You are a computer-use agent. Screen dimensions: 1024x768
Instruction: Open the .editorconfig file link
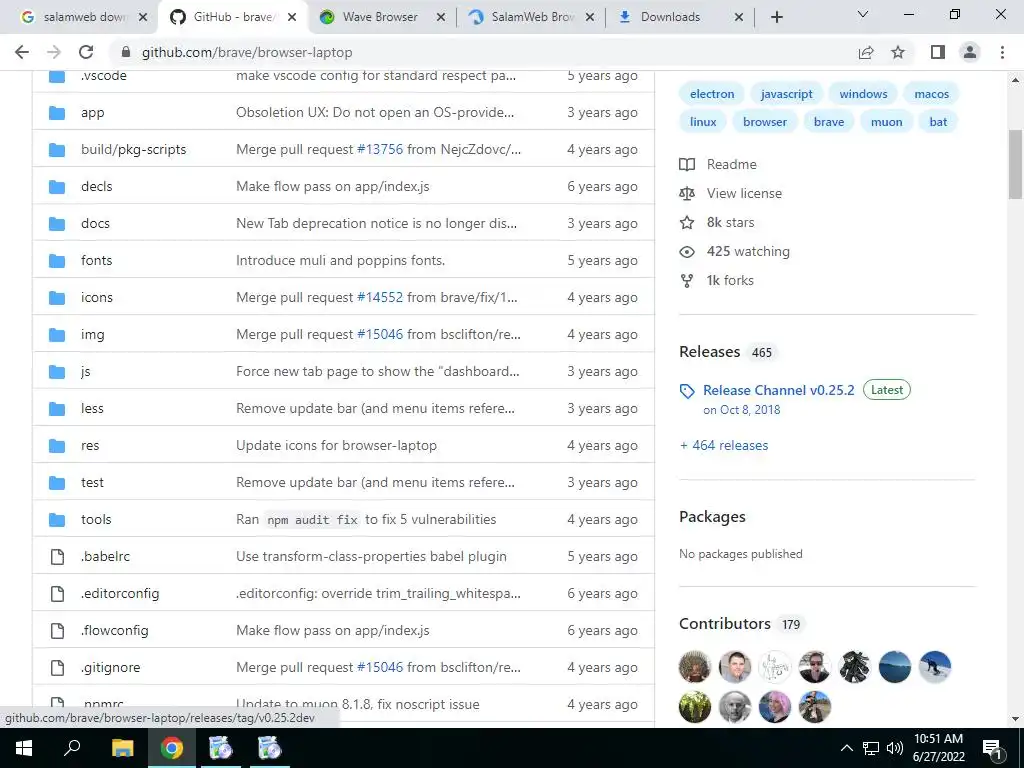point(120,594)
